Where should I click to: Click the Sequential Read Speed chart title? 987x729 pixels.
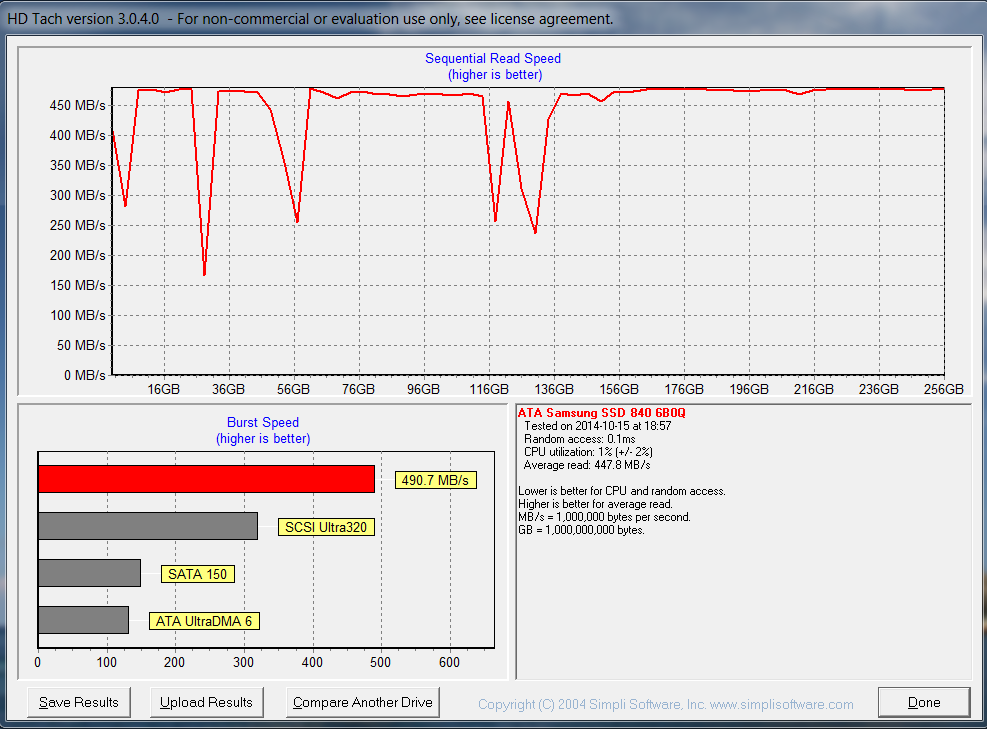[x=493, y=59]
